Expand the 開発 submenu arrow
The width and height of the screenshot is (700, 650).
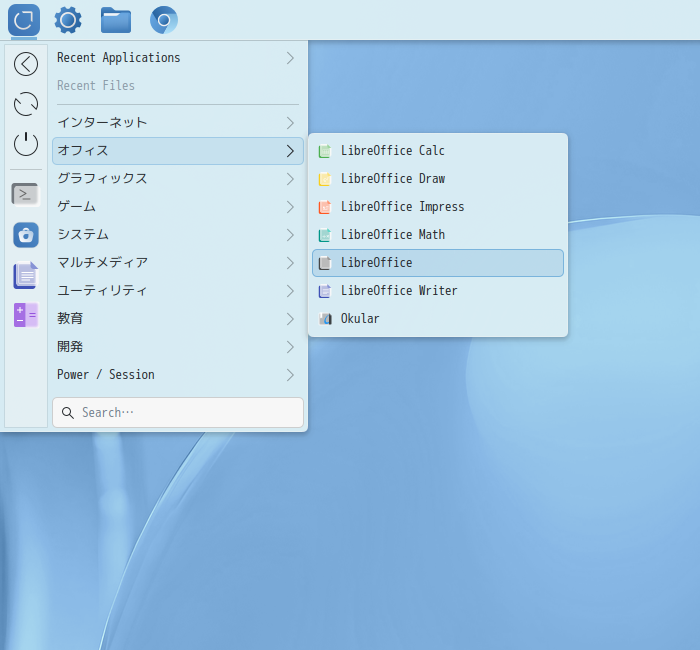click(x=290, y=347)
